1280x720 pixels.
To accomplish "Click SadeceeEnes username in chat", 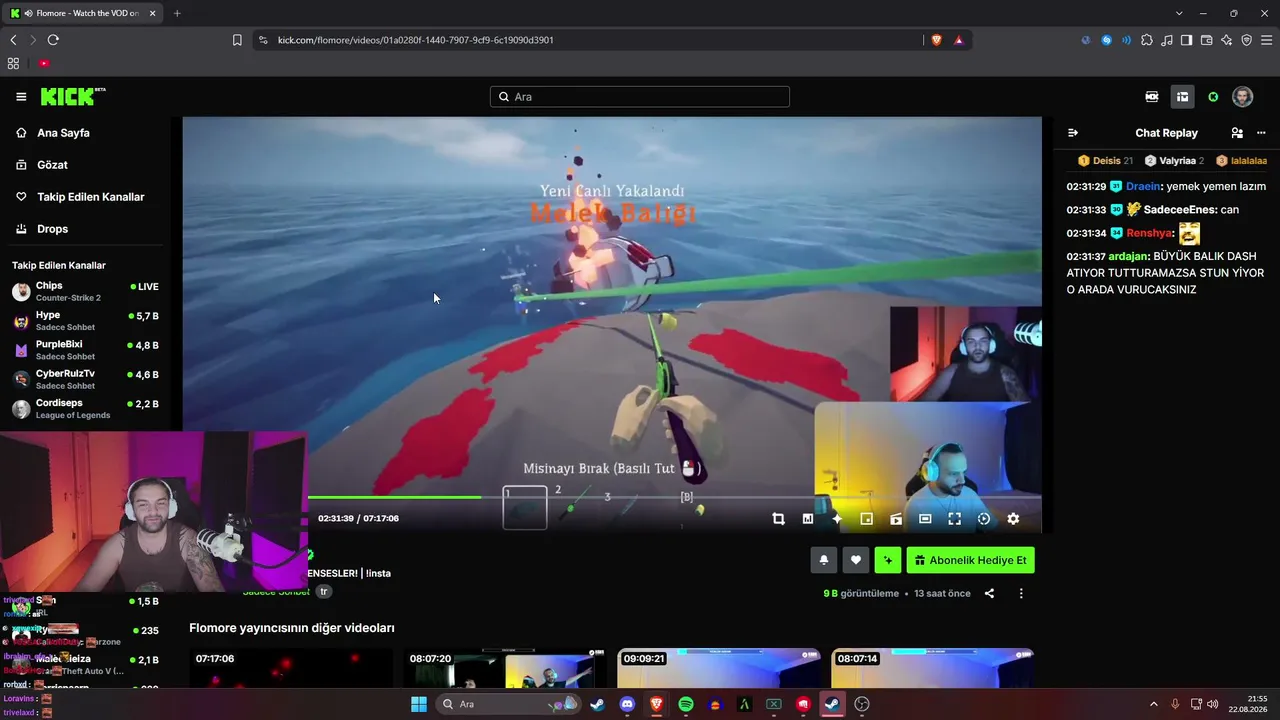I will click(x=1178, y=210).
